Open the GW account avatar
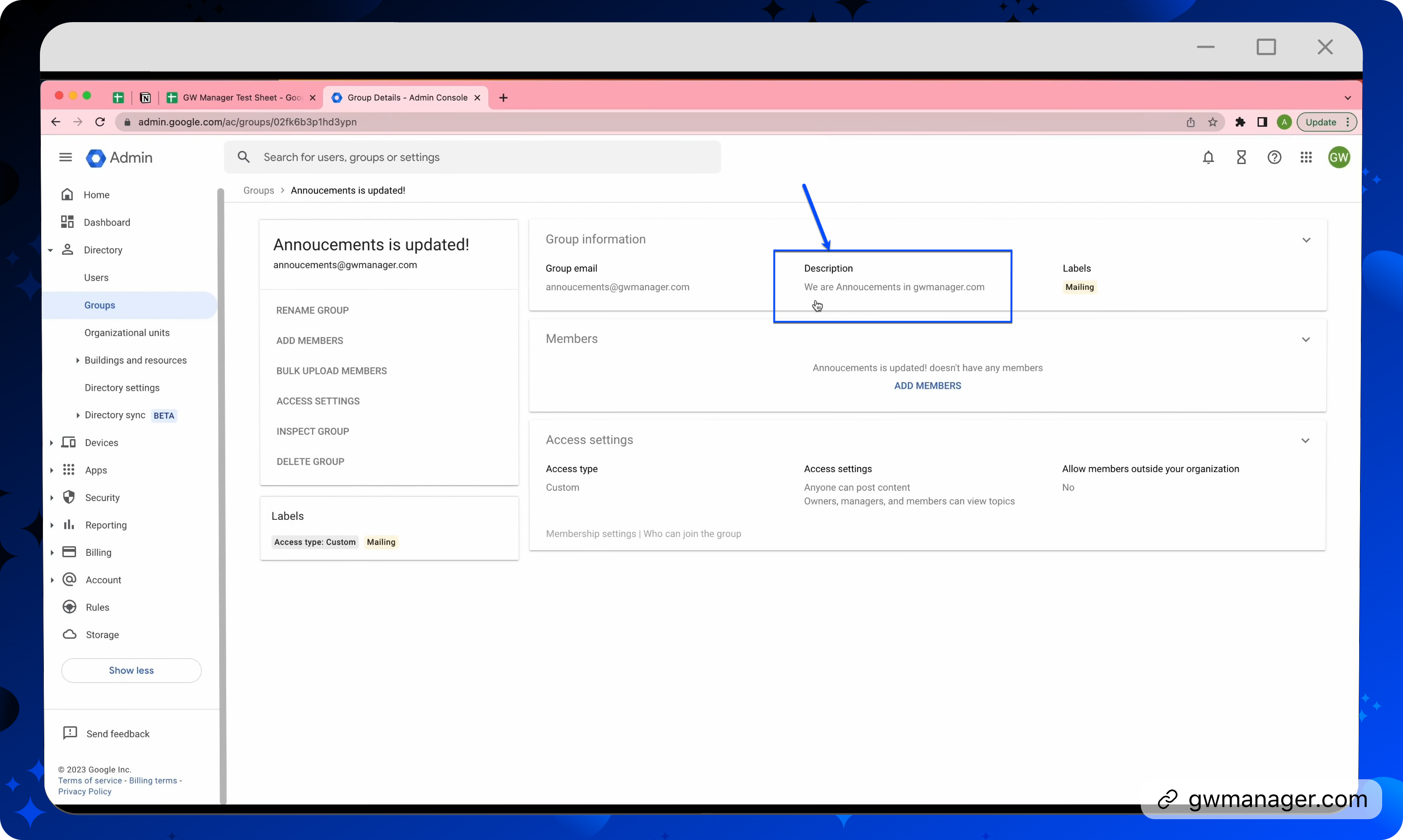The height and width of the screenshot is (840, 1403). (x=1339, y=157)
